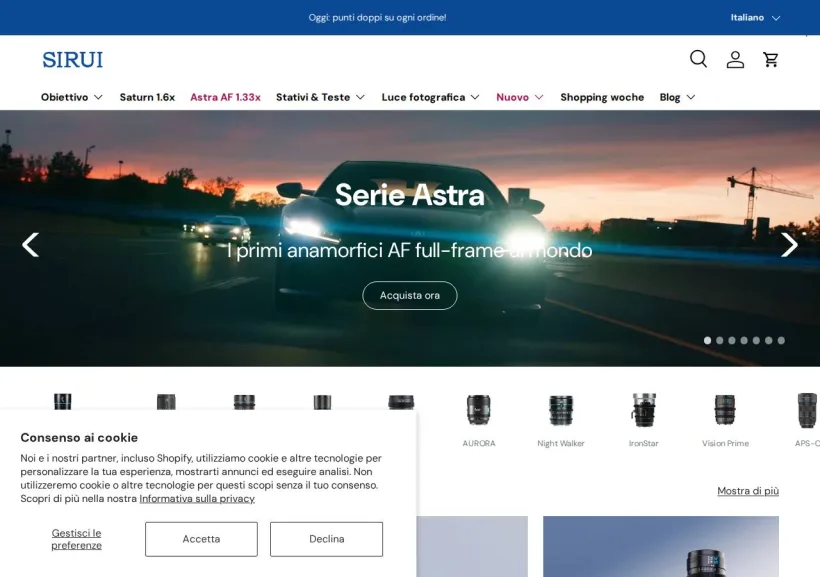Expand the Stativi & Teste menu
The height and width of the screenshot is (577, 820).
pyautogui.click(x=320, y=97)
